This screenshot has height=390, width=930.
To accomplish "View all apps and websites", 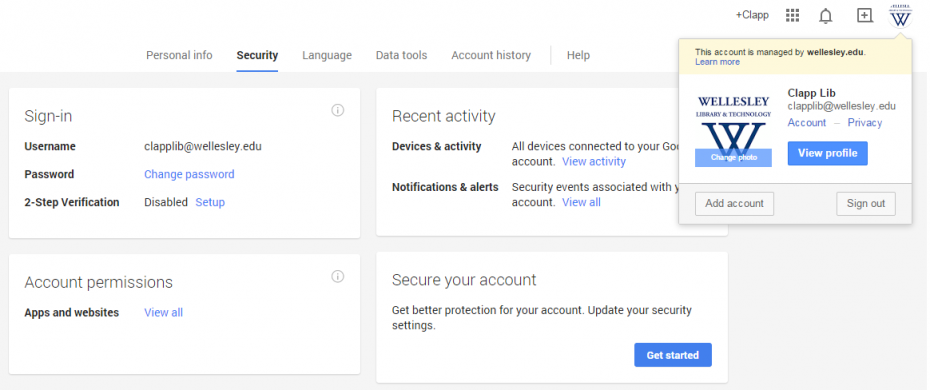I will tap(163, 312).
